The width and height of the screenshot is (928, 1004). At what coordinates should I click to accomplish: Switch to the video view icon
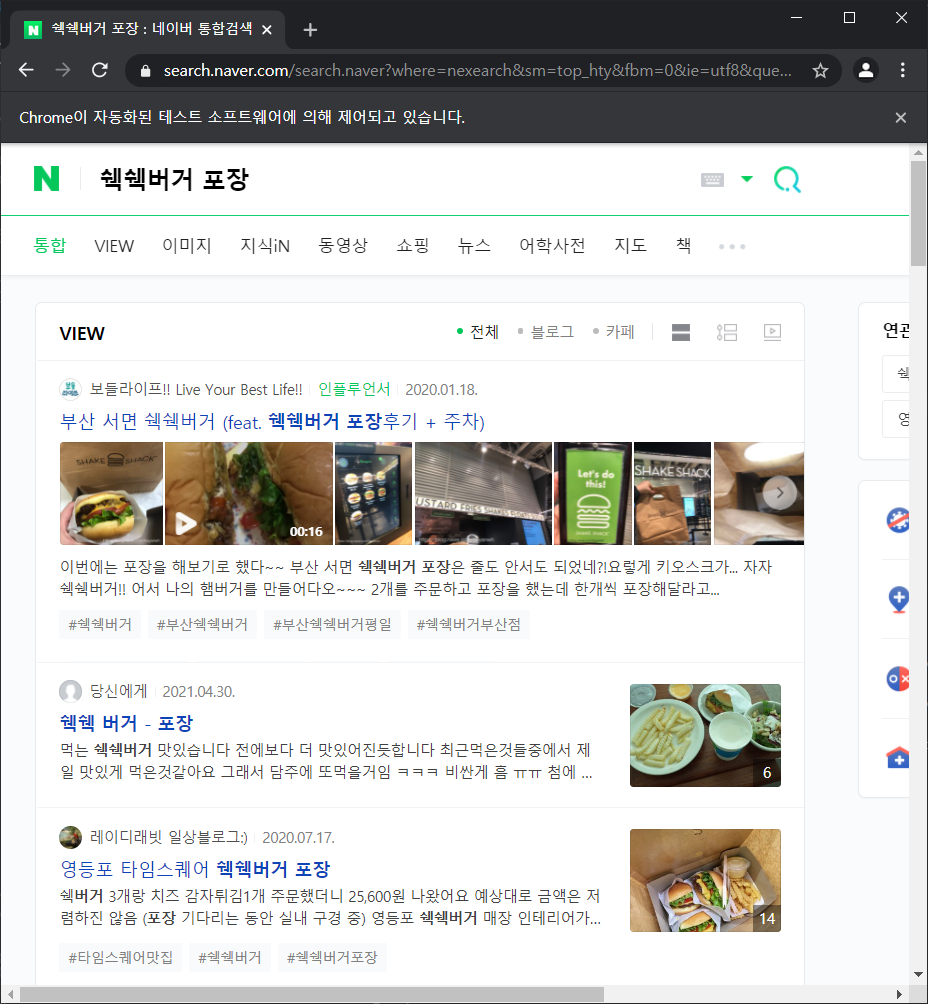pyautogui.click(x=772, y=332)
